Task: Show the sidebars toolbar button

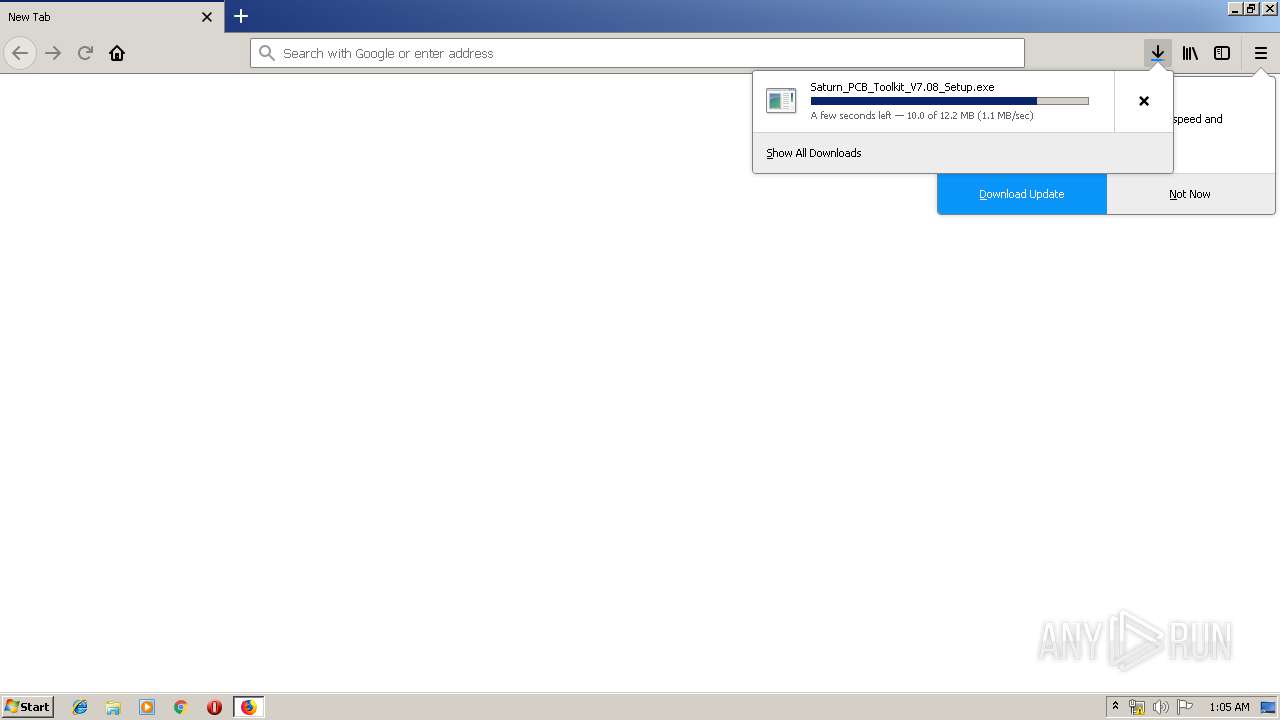Action: click(x=1222, y=53)
